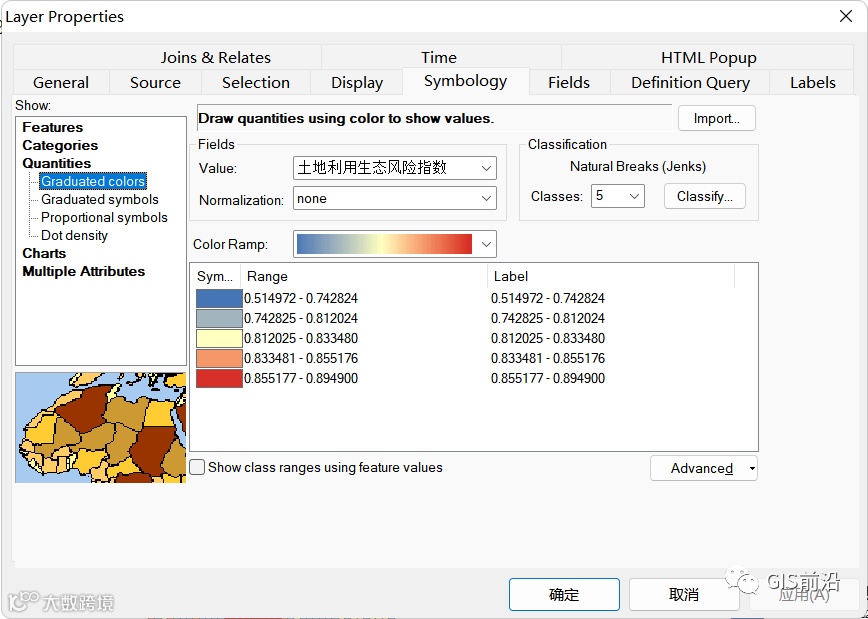Click the blue symbol swatch
The image size is (868, 619).
(x=219, y=298)
